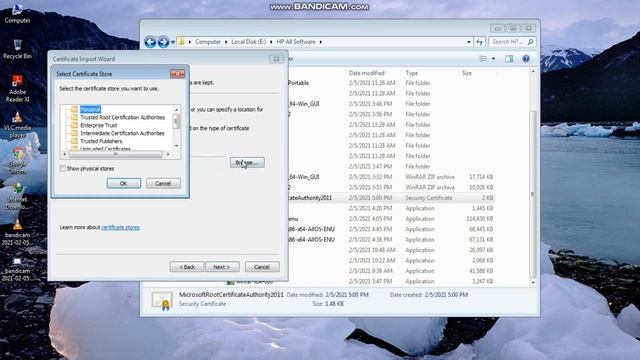Select the Application row sized 68,445 KB

(x=391, y=229)
